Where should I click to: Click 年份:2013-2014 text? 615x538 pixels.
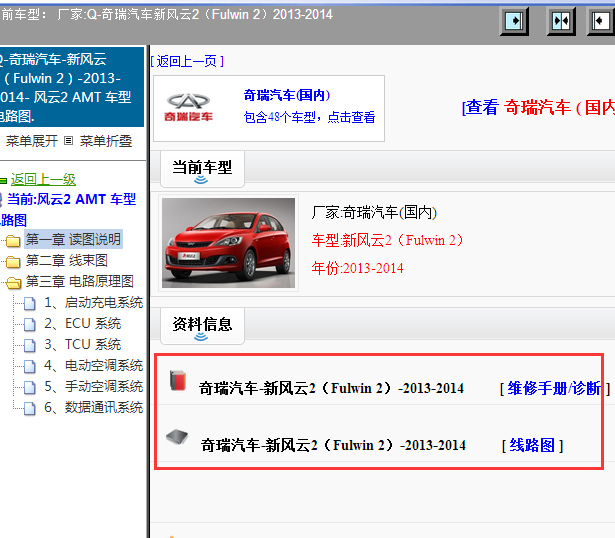357,268
